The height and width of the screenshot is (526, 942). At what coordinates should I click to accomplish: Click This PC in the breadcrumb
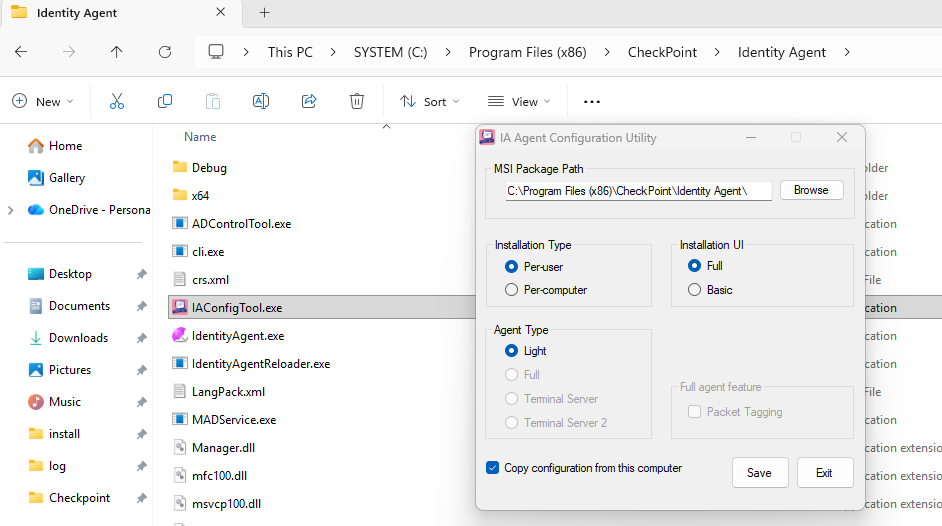(290, 52)
